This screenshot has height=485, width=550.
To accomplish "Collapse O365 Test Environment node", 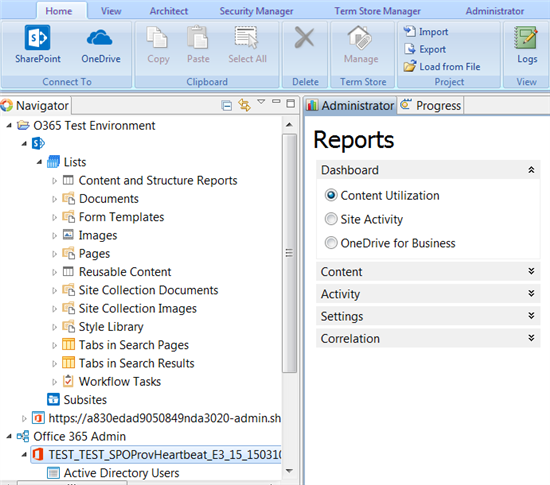I will (x=9, y=125).
